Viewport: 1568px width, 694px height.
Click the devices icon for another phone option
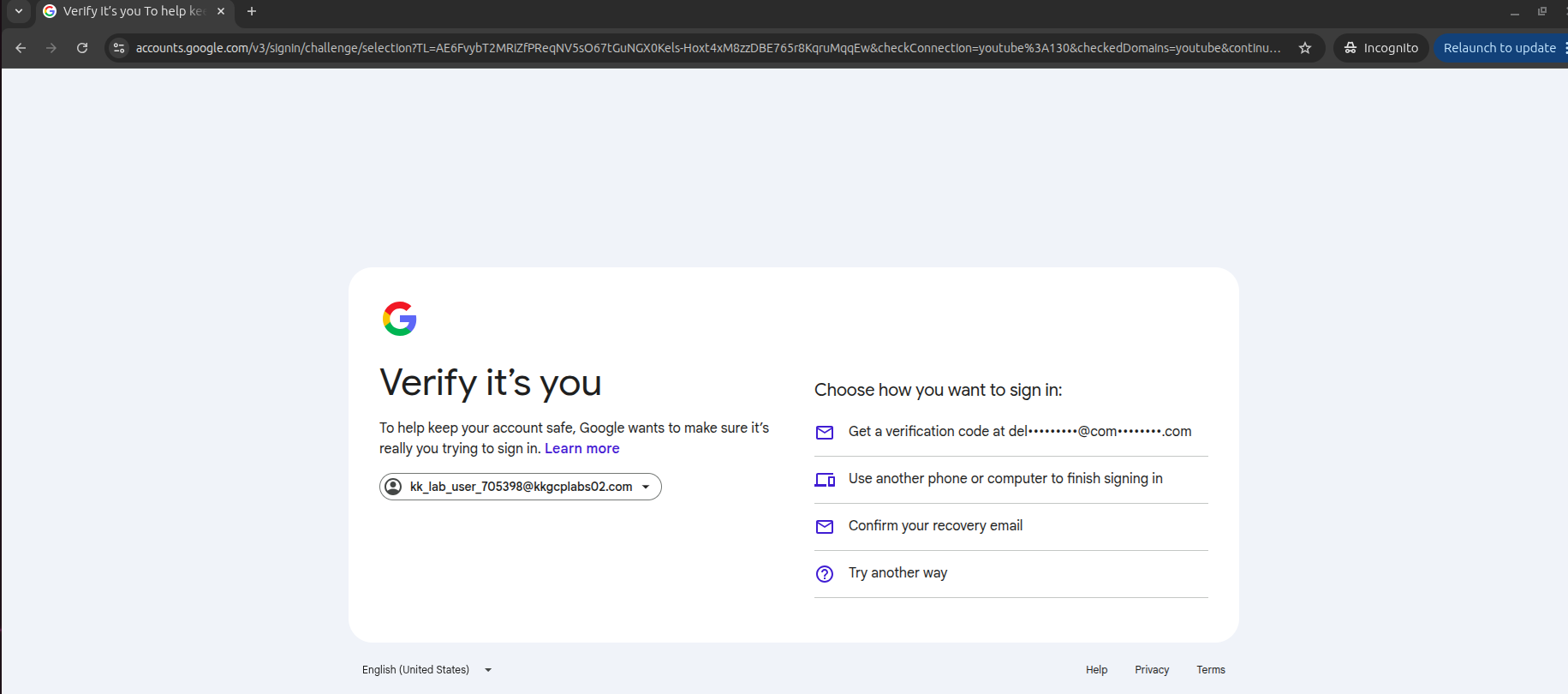pyautogui.click(x=825, y=480)
